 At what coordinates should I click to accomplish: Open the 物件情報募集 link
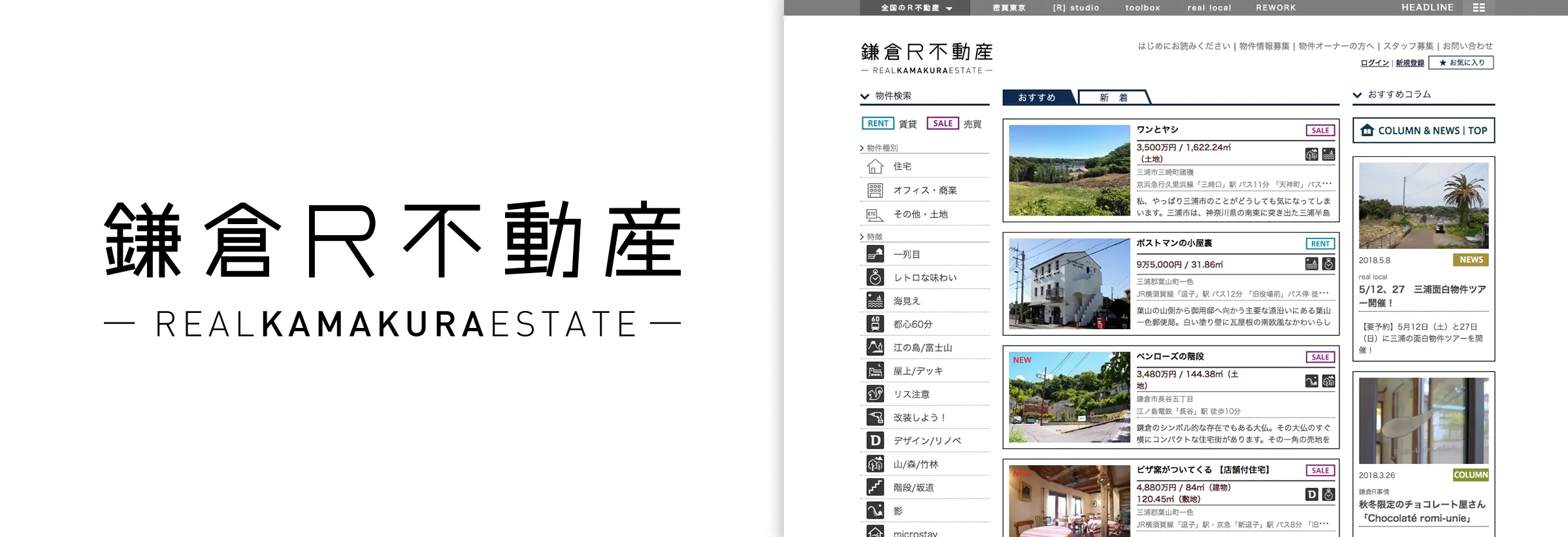click(1264, 46)
